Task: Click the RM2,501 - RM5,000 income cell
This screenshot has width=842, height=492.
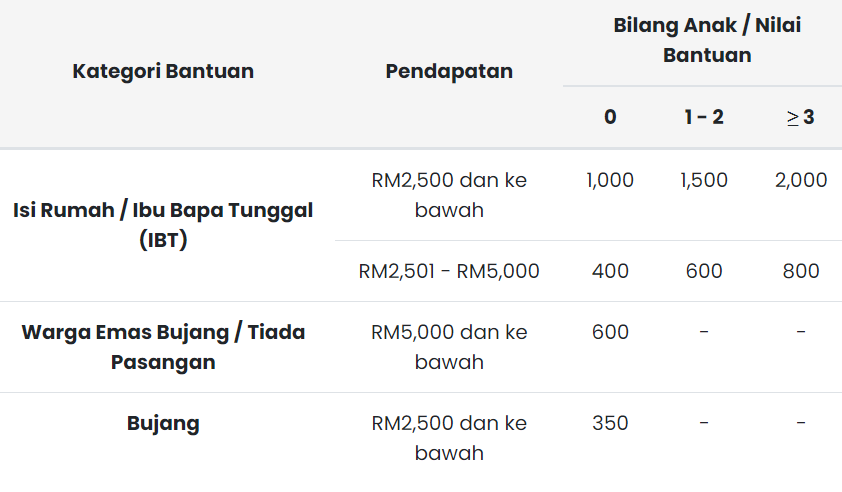Action: point(449,271)
